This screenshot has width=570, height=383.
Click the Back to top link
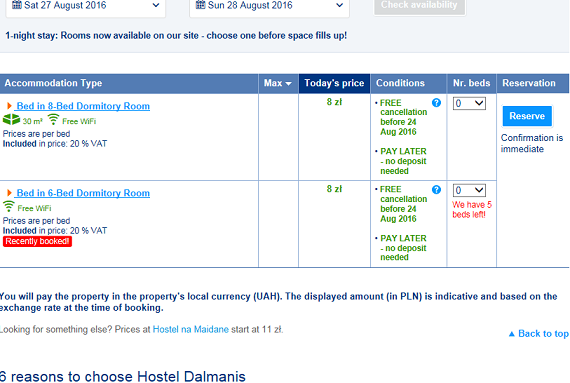tap(539, 334)
